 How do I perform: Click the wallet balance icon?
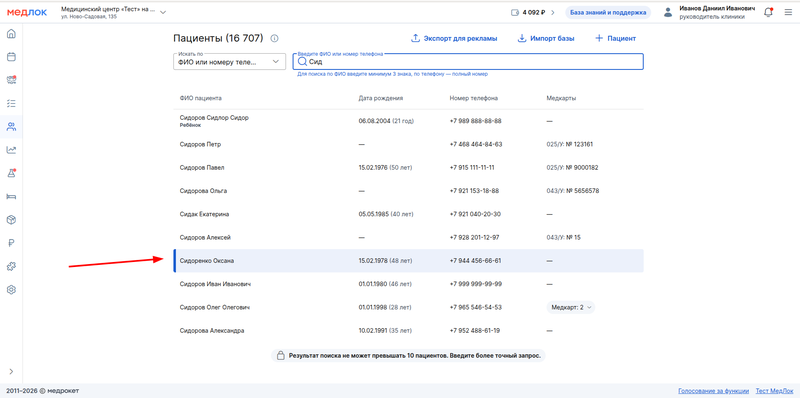click(x=515, y=13)
